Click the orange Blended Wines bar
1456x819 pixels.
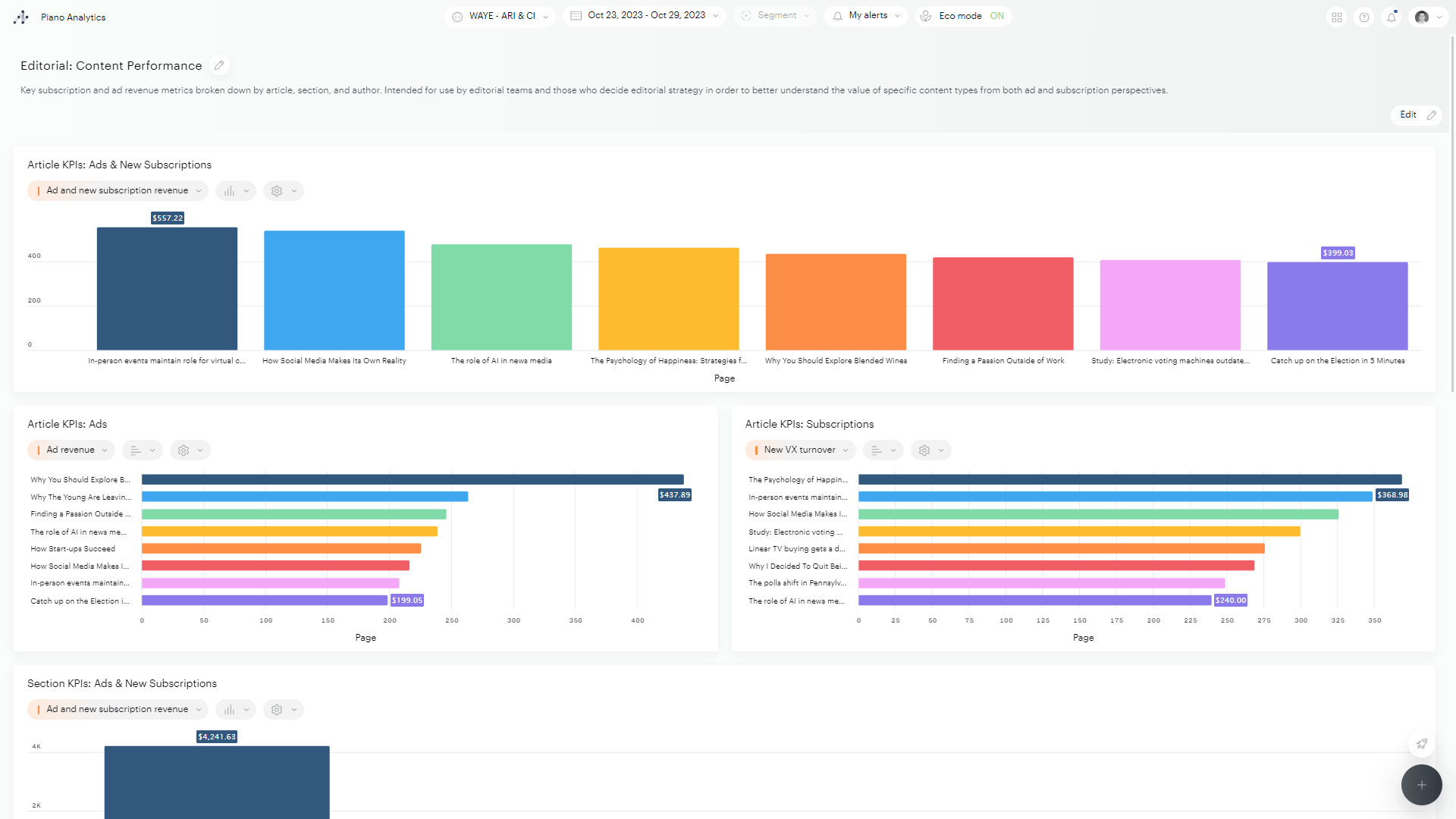click(836, 302)
